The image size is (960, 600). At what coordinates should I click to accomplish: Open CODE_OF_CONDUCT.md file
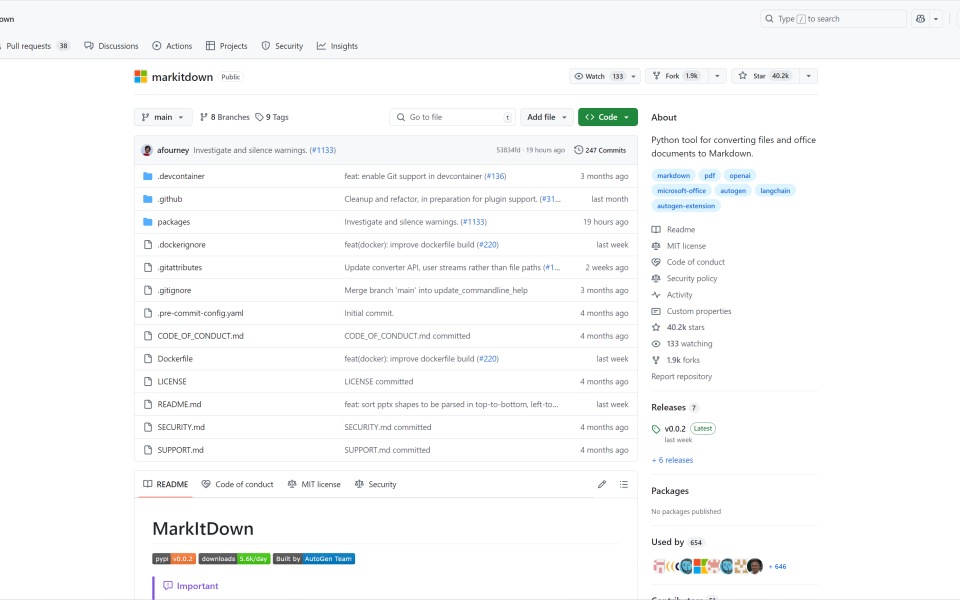coord(200,336)
